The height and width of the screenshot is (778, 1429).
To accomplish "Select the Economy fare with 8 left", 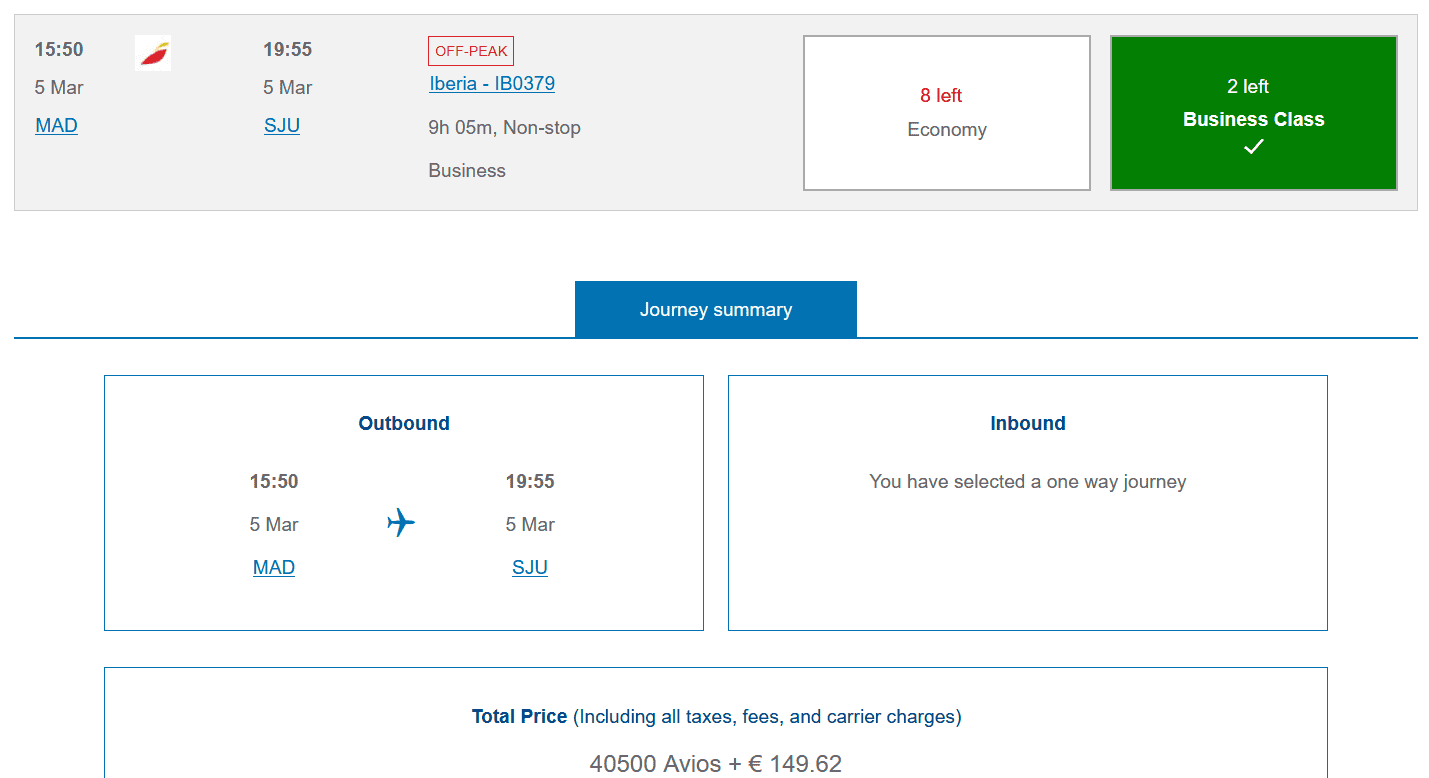I will [946, 113].
